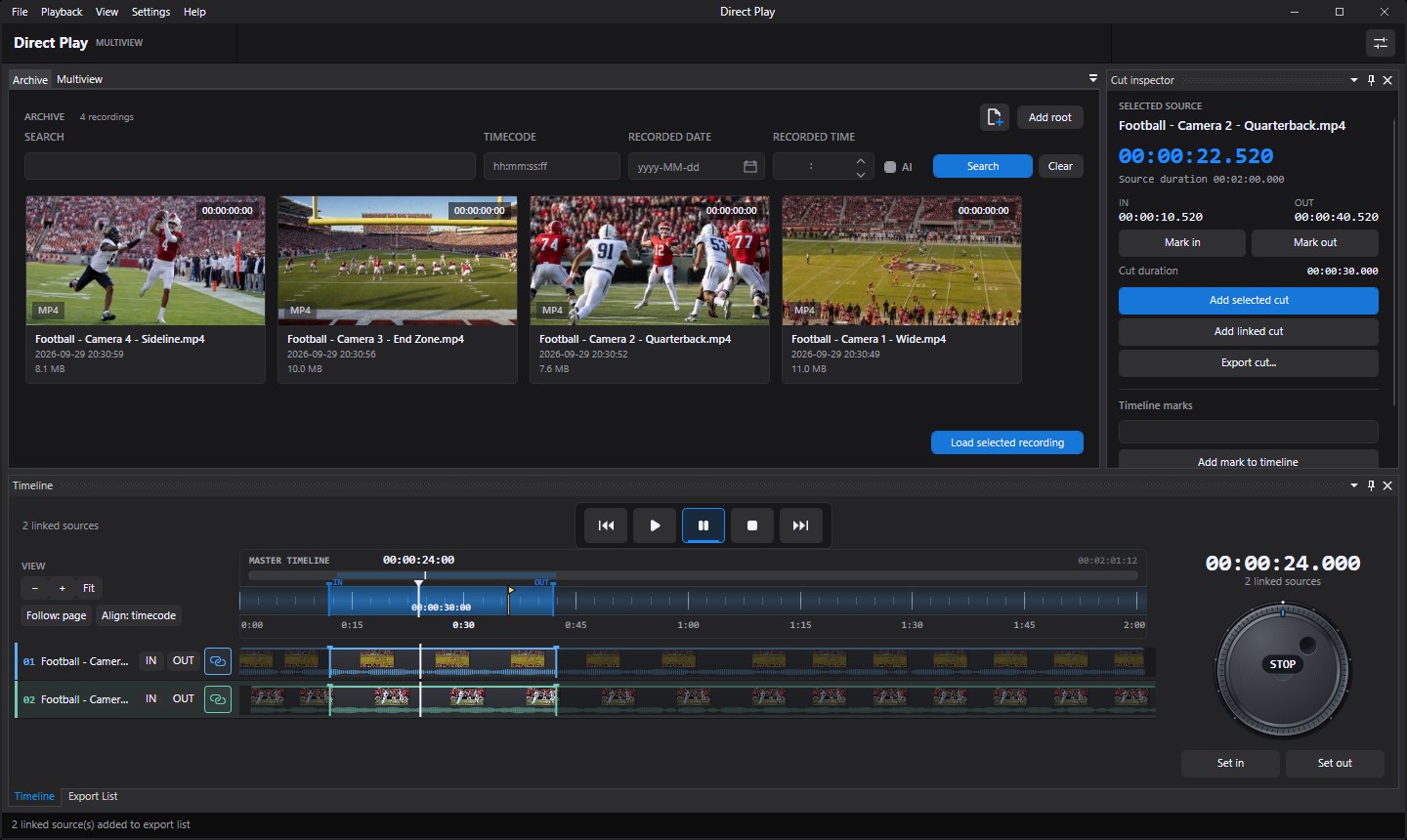Close the Timeline panel

point(1387,485)
